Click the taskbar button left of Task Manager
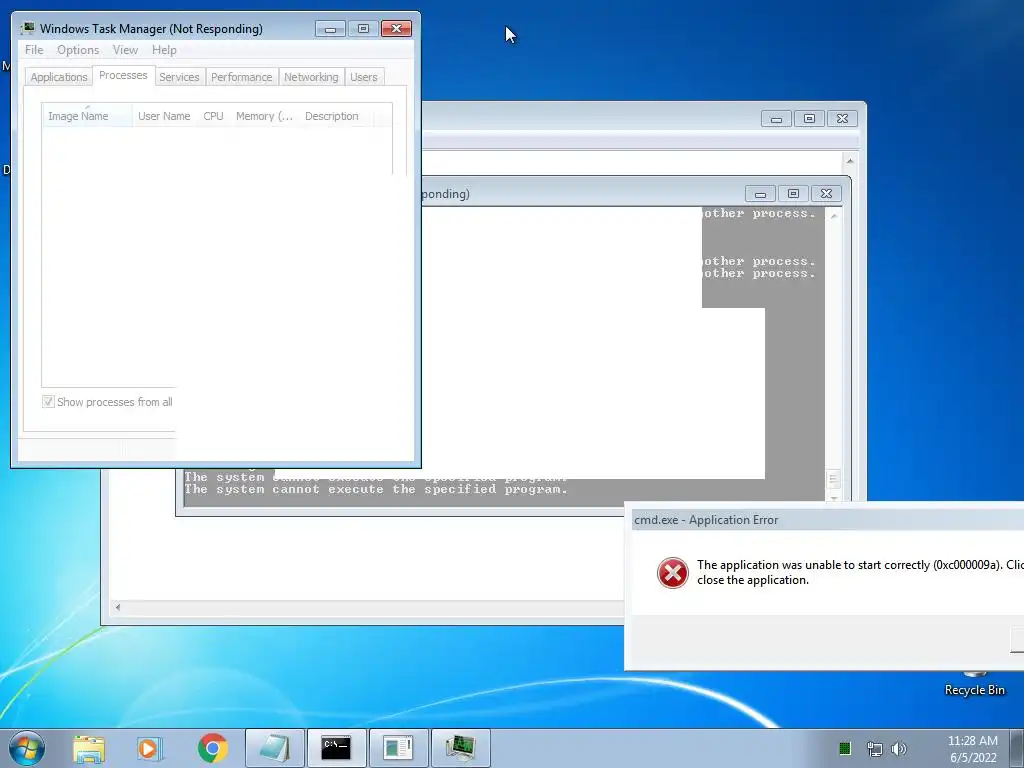This screenshot has height=768, width=1024. [x=398, y=748]
